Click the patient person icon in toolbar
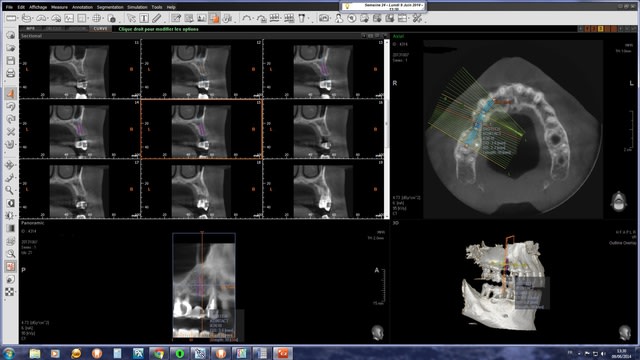 point(338,18)
